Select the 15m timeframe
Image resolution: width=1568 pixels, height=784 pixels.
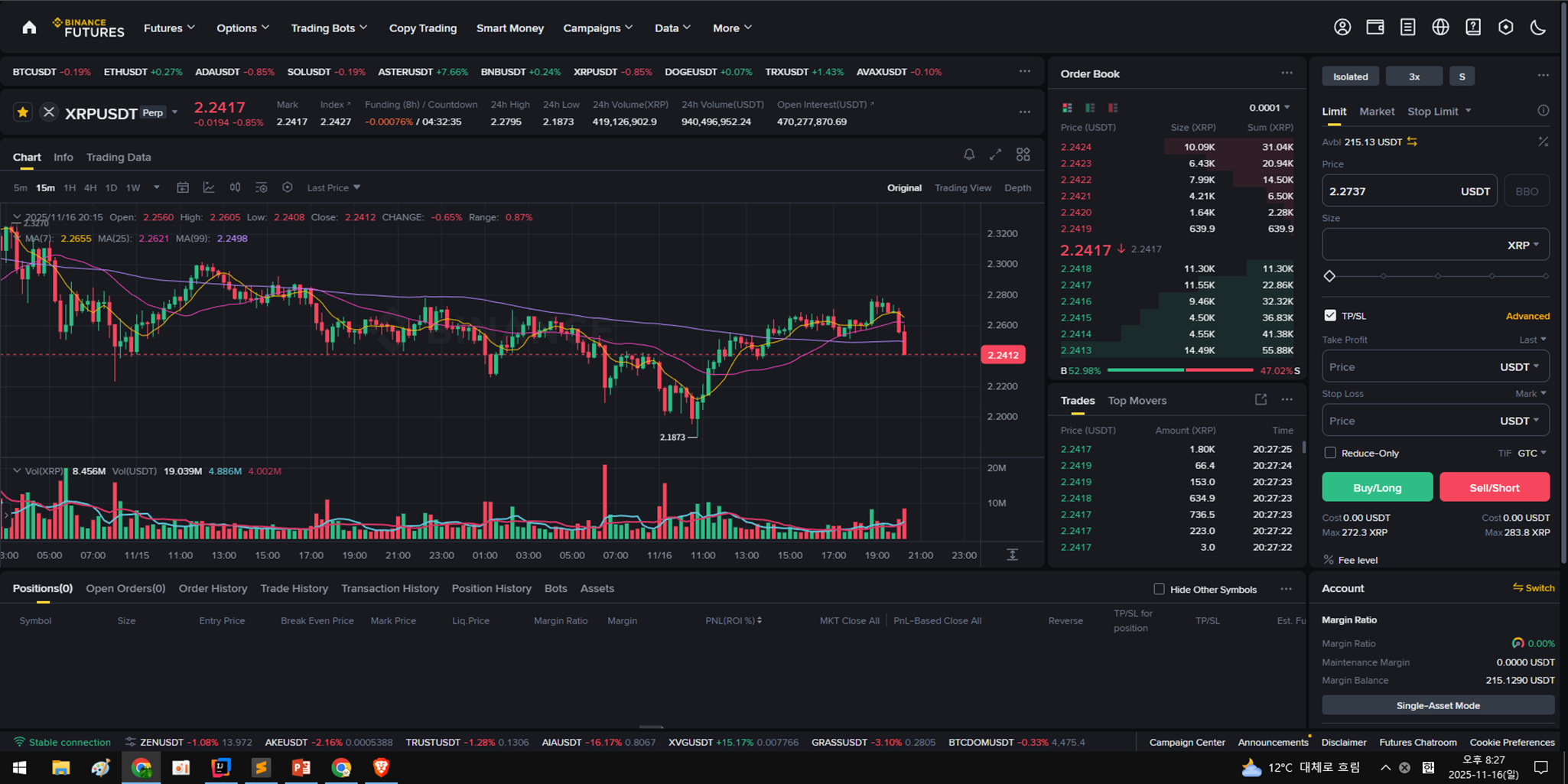(45, 187)
